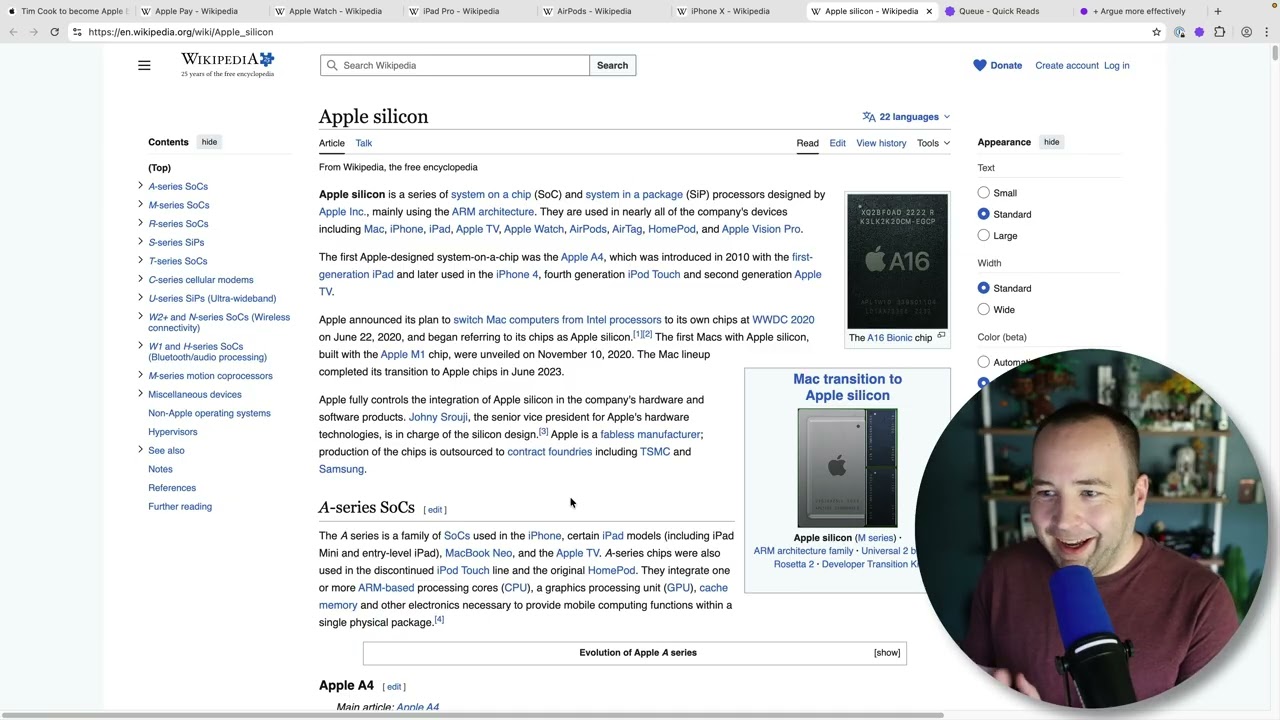1280x720 pixels.
Task: Select Standard page width
Action: tap(984, 288)
